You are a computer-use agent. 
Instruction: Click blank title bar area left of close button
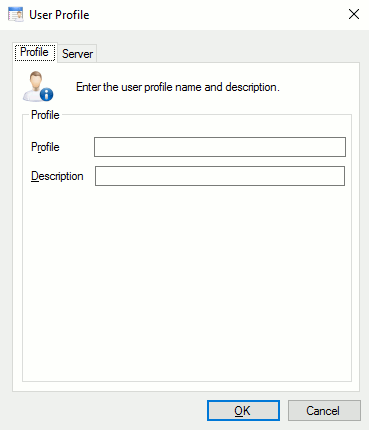point(217,15)
